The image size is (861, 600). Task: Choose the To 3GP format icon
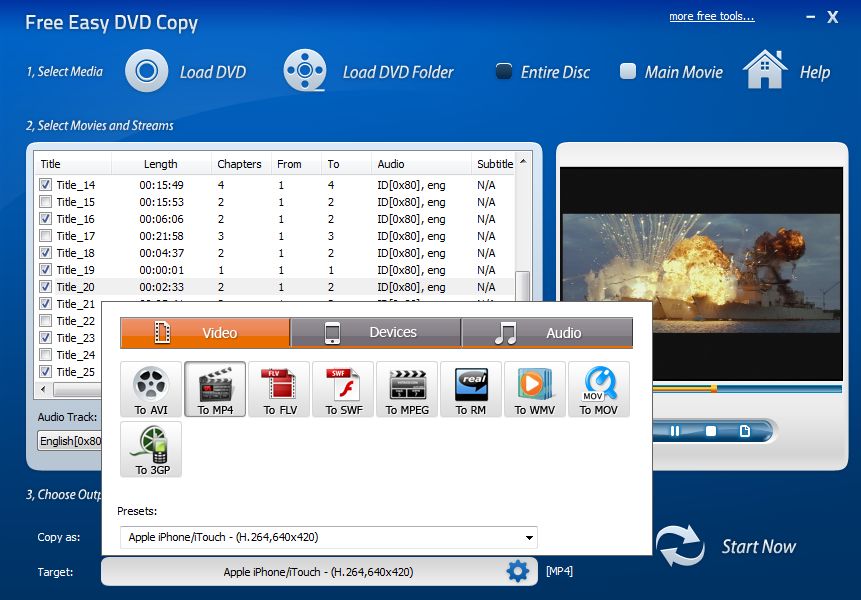(151, 450)
